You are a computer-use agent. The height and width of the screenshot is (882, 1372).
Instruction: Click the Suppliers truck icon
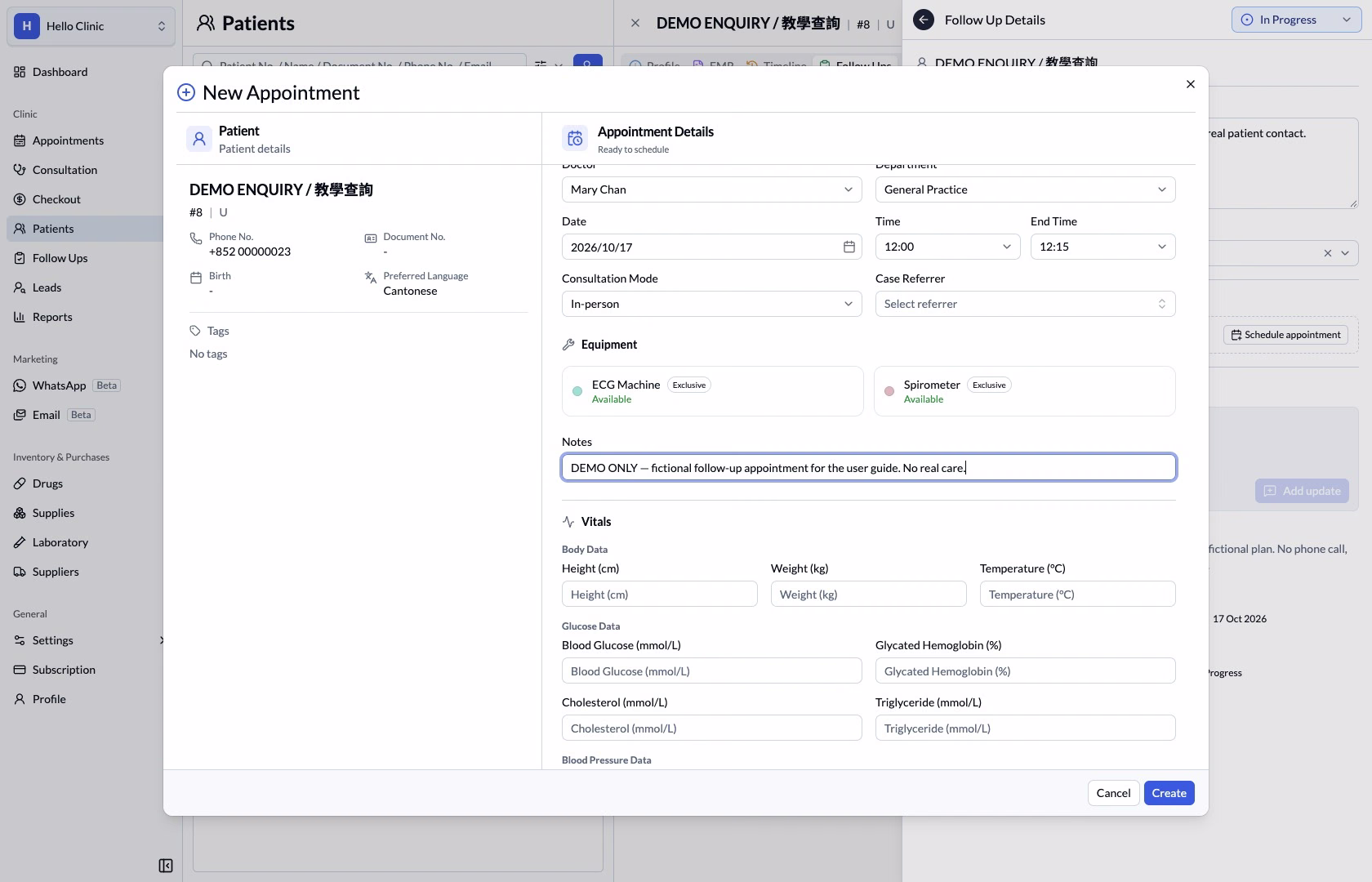(20, 572)
